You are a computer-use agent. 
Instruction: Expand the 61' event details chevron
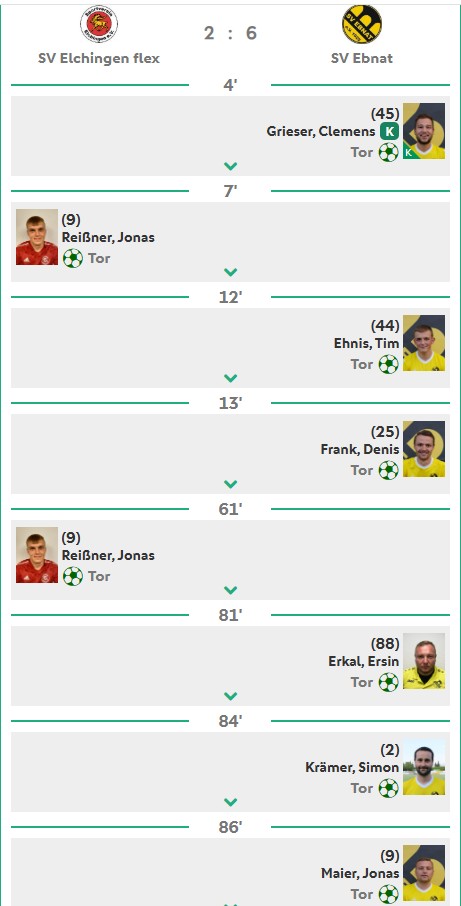[230, 591]
